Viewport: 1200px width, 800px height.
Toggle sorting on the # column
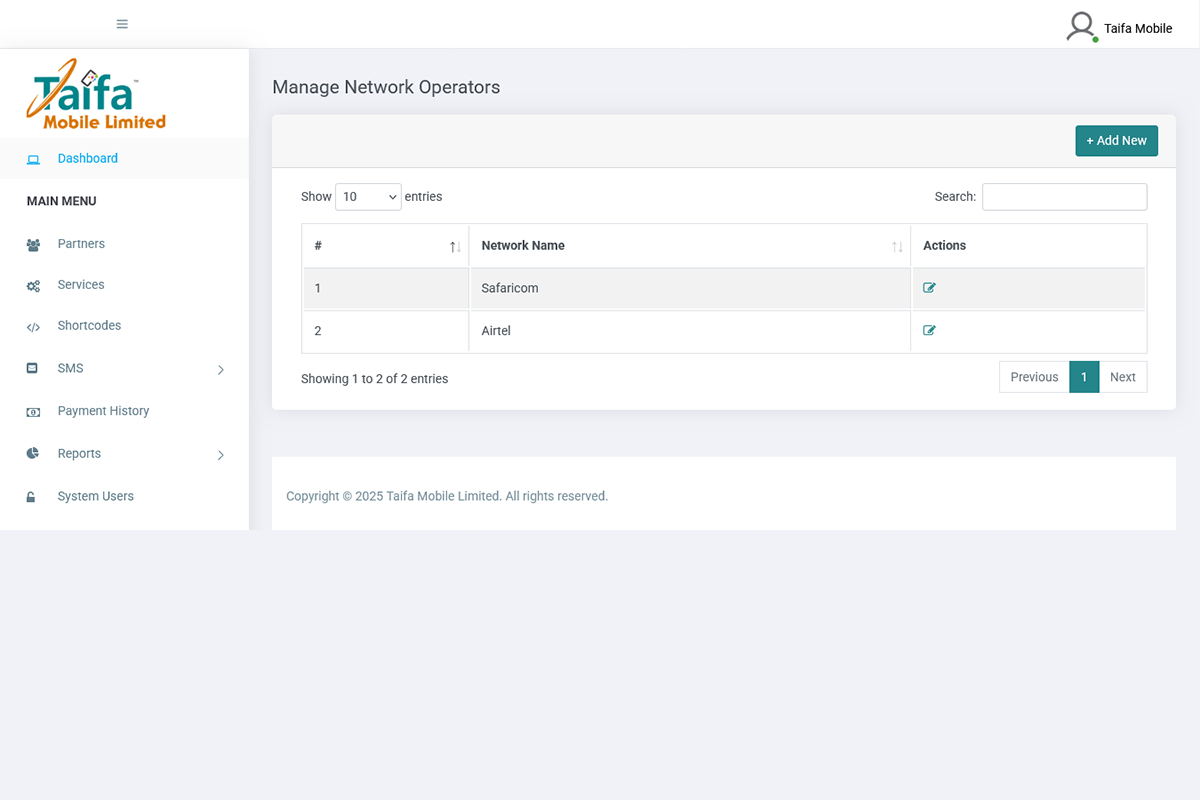pos(453,245)
